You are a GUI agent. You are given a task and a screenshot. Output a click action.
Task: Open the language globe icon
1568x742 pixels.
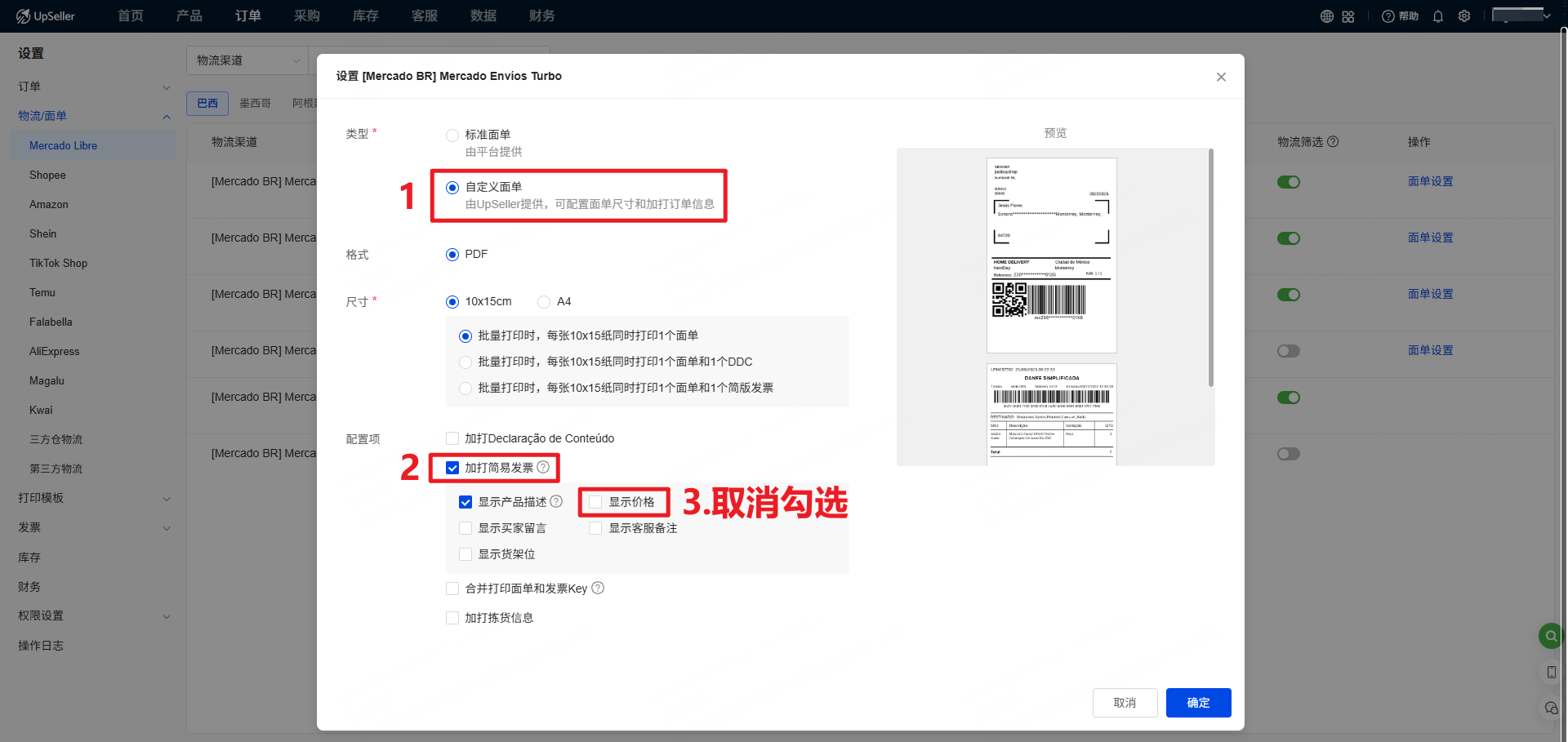pos(1327,16)
